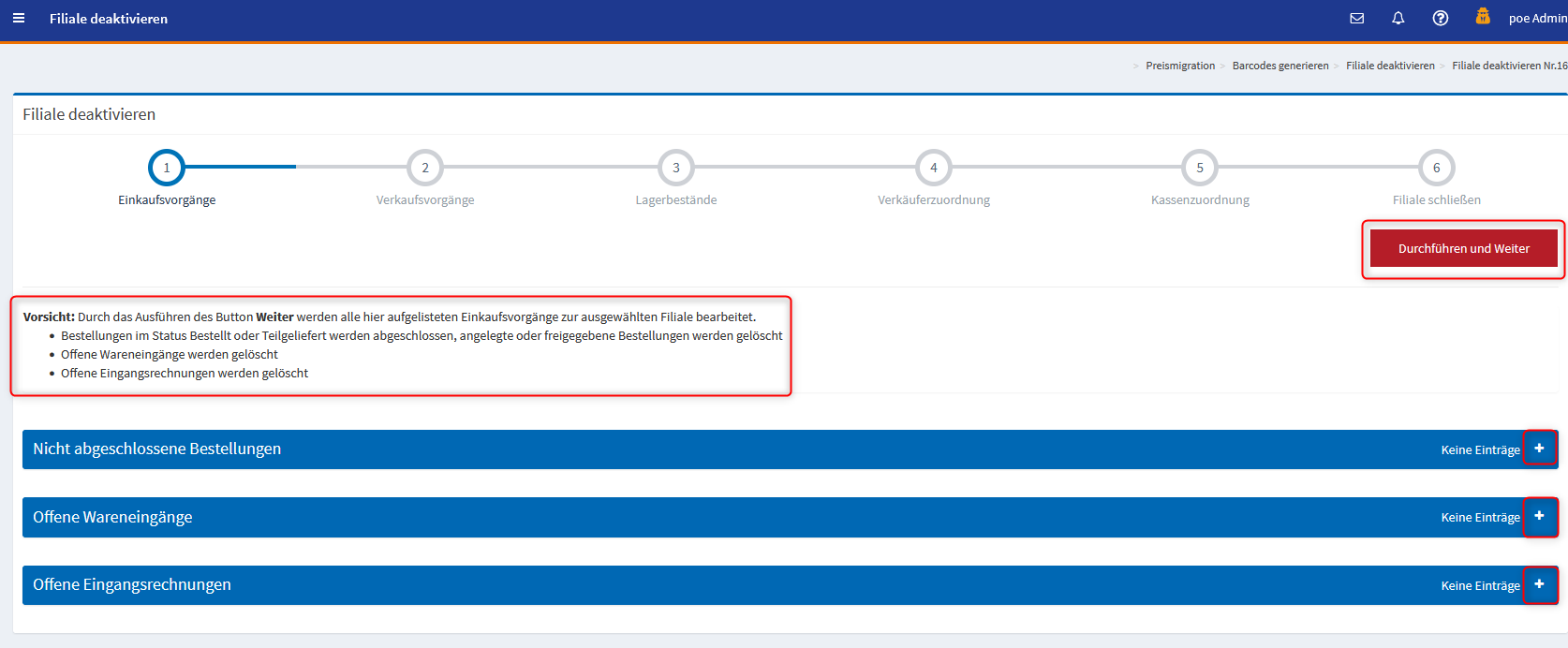Expand the Offene Wareneingänge panel
This screenshot has height=648, width=1568.
pyautogui.click(x=1539, y=516)
